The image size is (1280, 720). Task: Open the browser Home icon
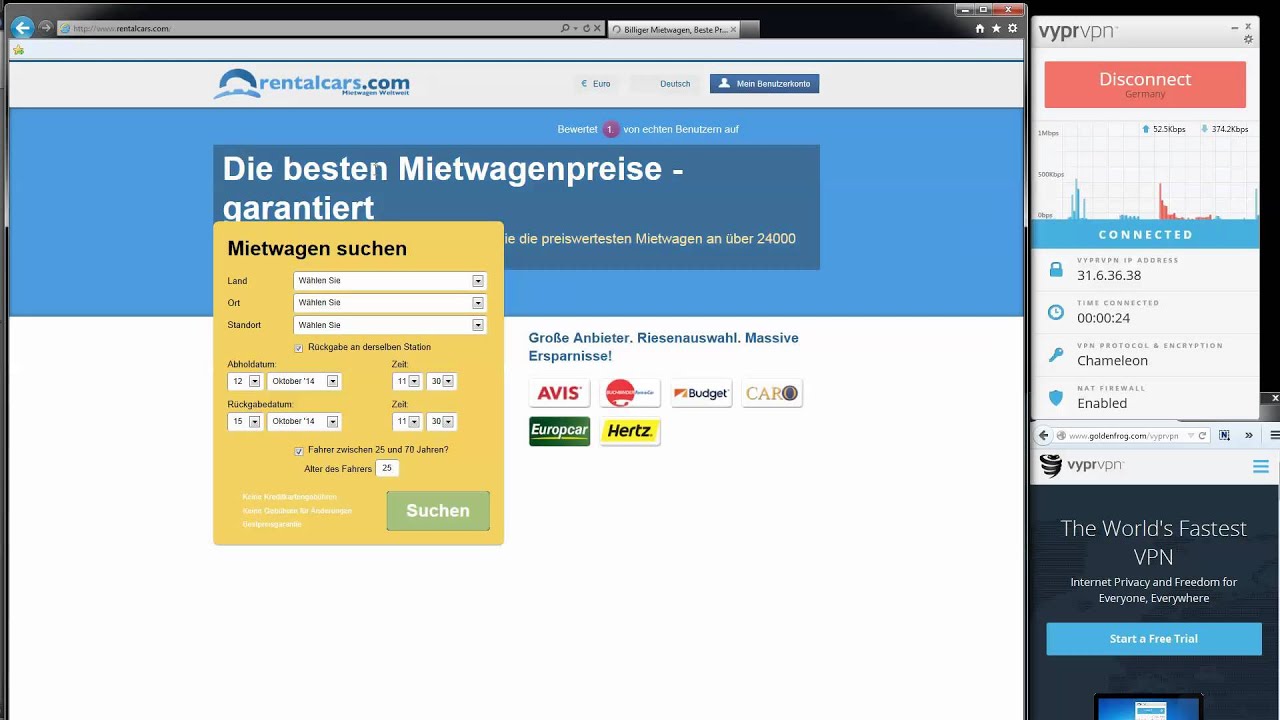point(980,28)
